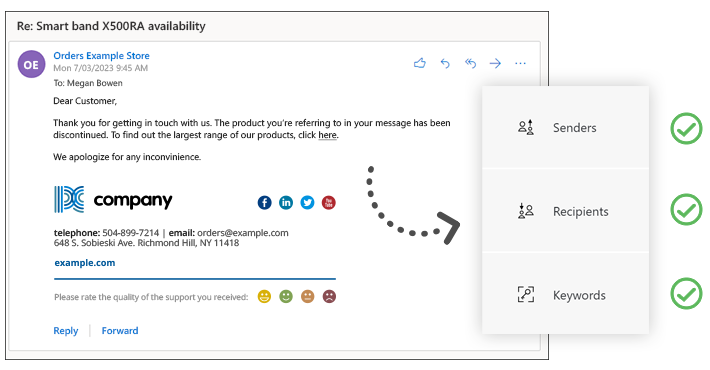The height and width of the screenshot is (370, 710).
Task: Click the Reply all double-arrow icon
Action: tap(470, 63)
